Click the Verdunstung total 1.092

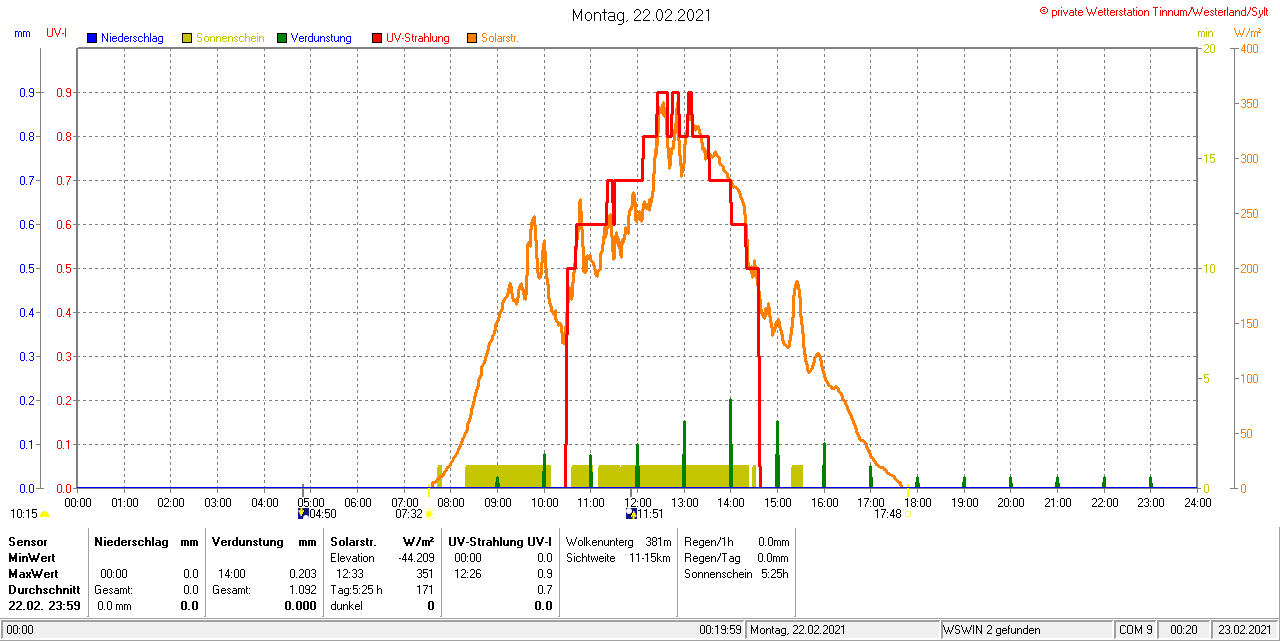tap(303, 590)
